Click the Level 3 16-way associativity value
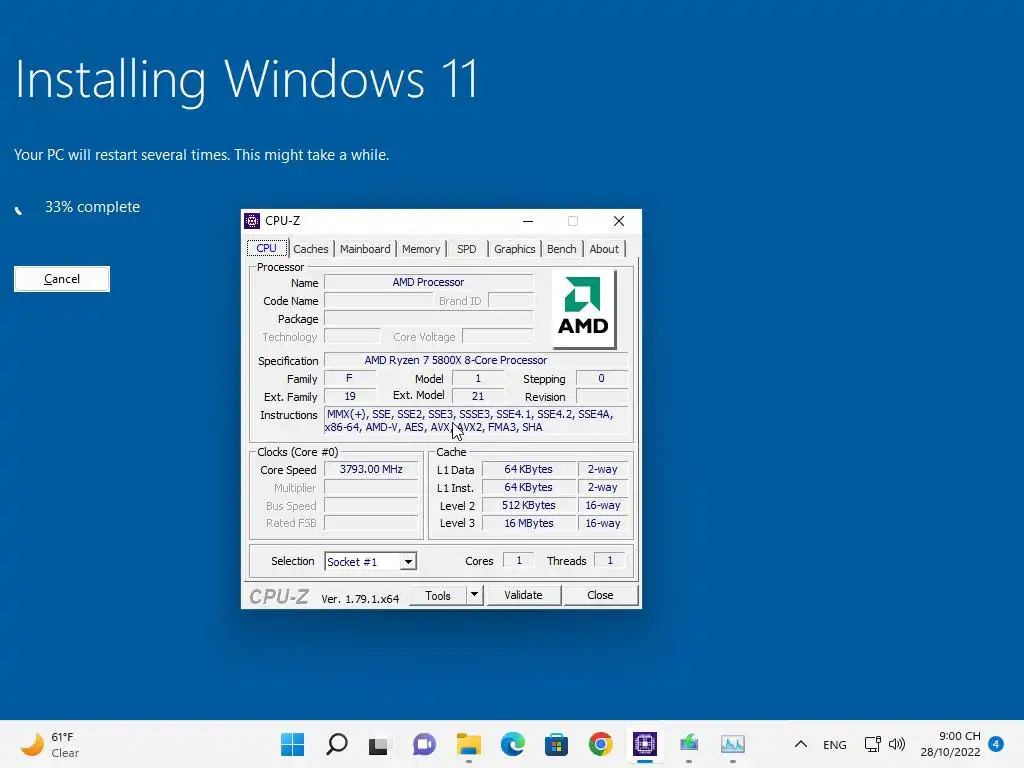The height and width of the screenshot is (768, 1024). tap(603, 523)
